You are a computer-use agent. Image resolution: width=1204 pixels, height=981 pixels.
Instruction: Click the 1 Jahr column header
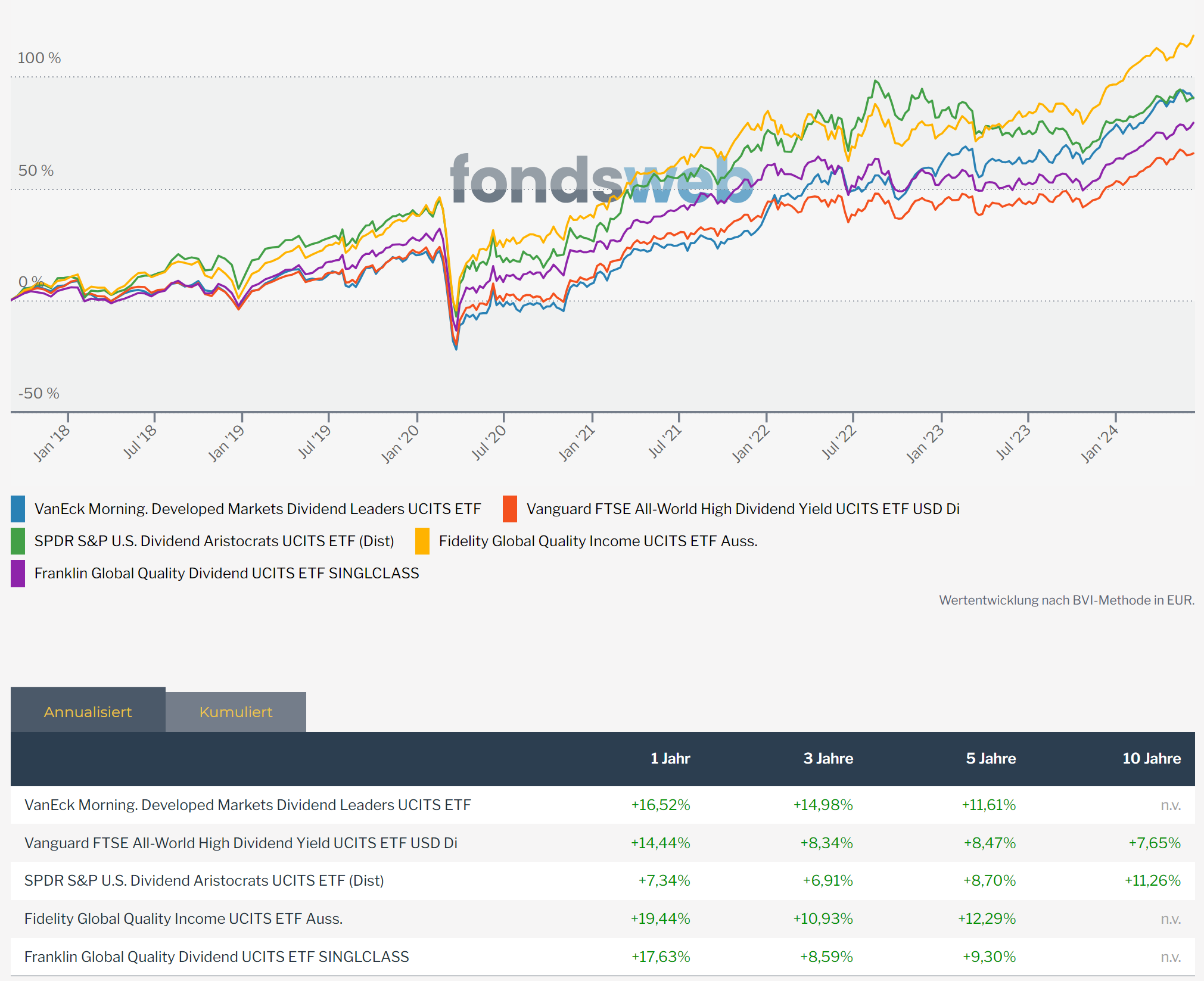pos(670,758)
